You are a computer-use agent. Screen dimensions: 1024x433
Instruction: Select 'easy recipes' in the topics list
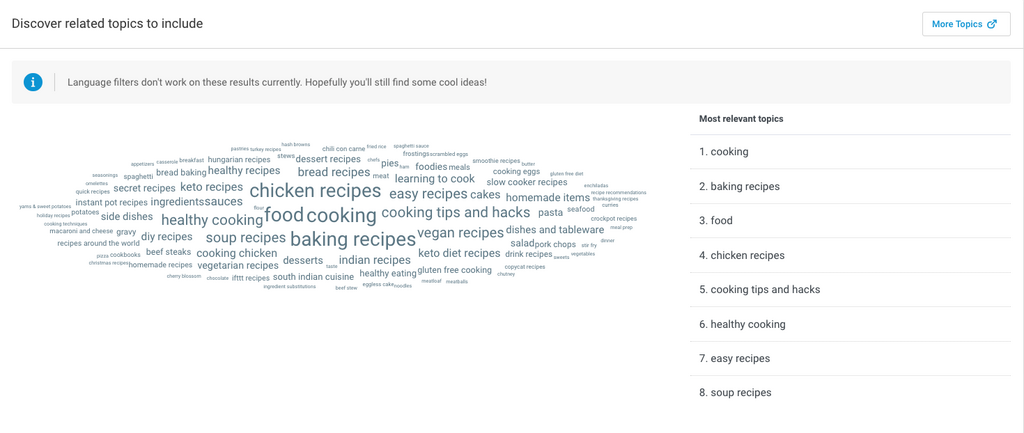(740, 358)
